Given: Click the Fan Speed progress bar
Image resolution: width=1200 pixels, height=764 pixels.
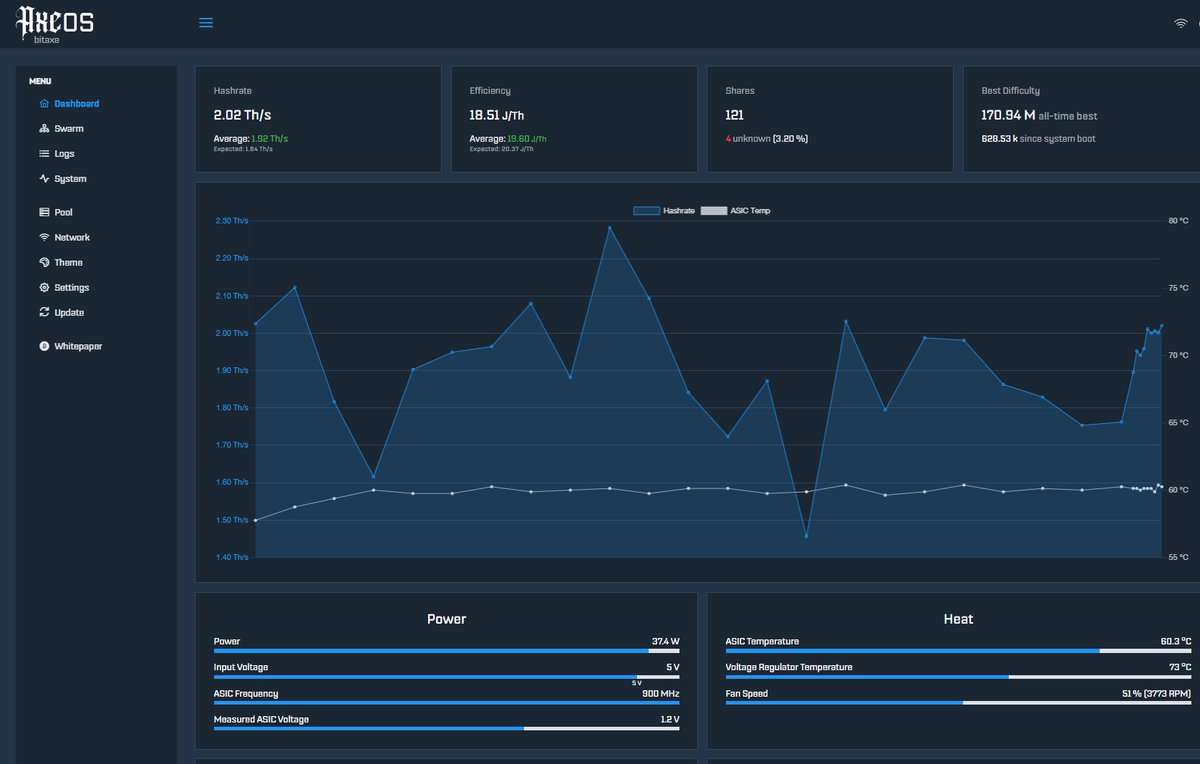Looking at the screenshot, I should click(958, 702).
